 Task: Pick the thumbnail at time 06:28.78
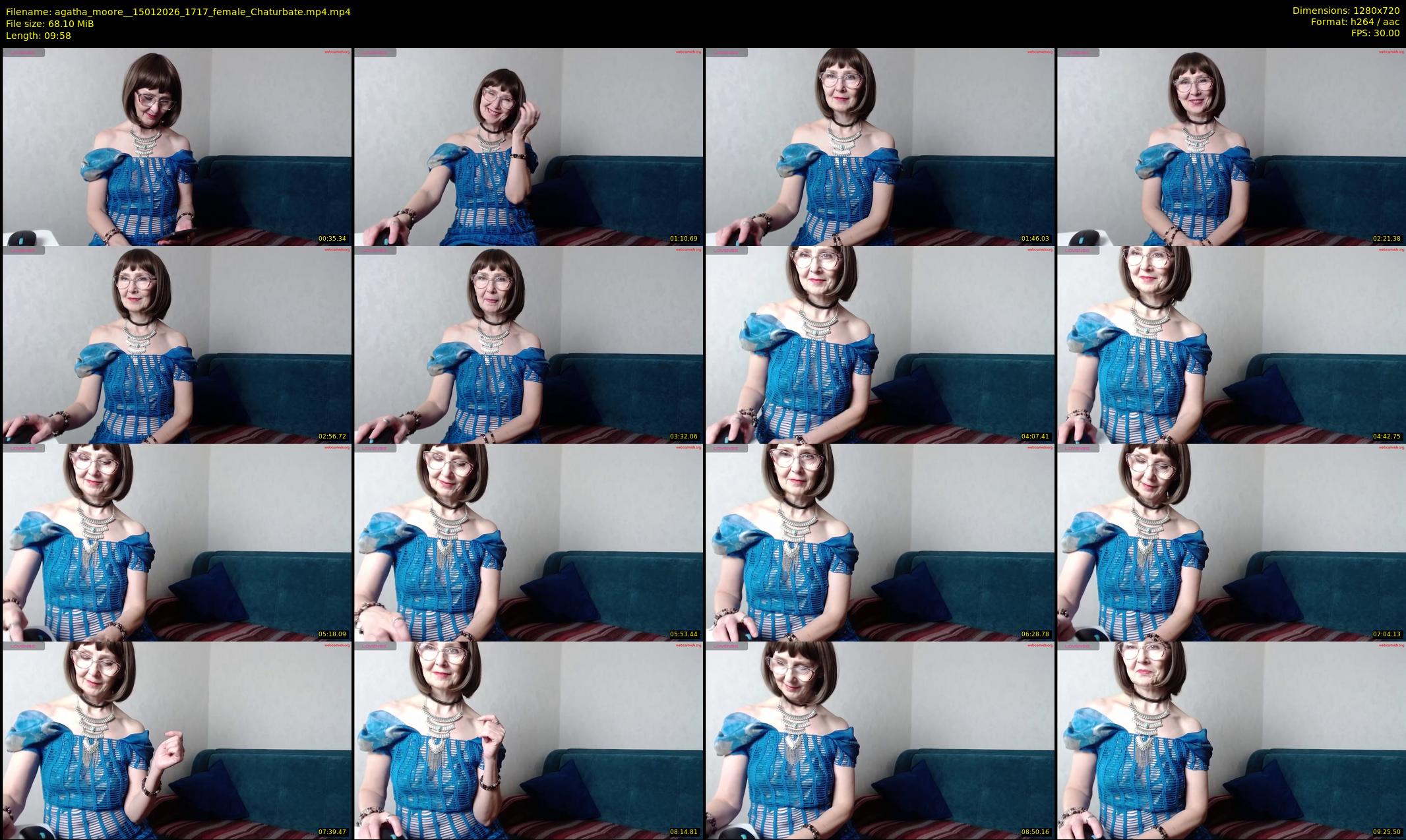880,542
